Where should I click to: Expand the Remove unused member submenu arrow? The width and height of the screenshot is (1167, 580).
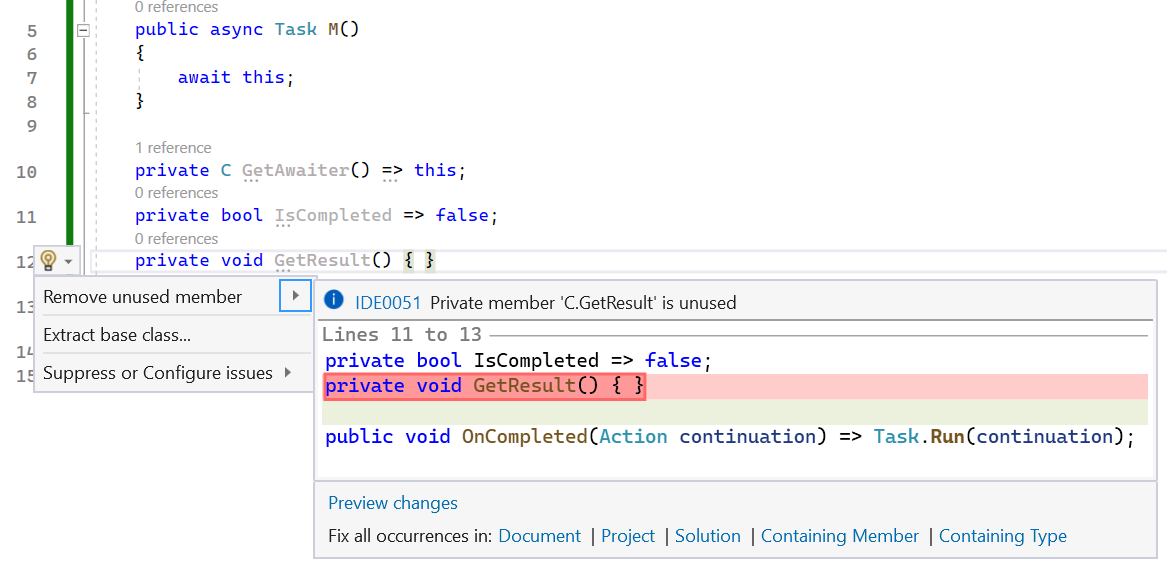click(x=296, y=297)
